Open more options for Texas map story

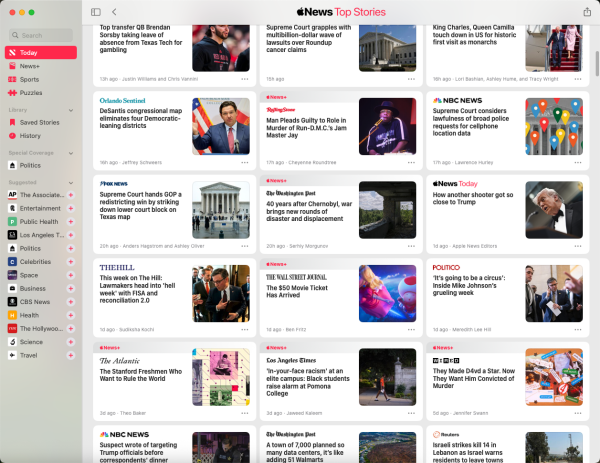[245, 246]
